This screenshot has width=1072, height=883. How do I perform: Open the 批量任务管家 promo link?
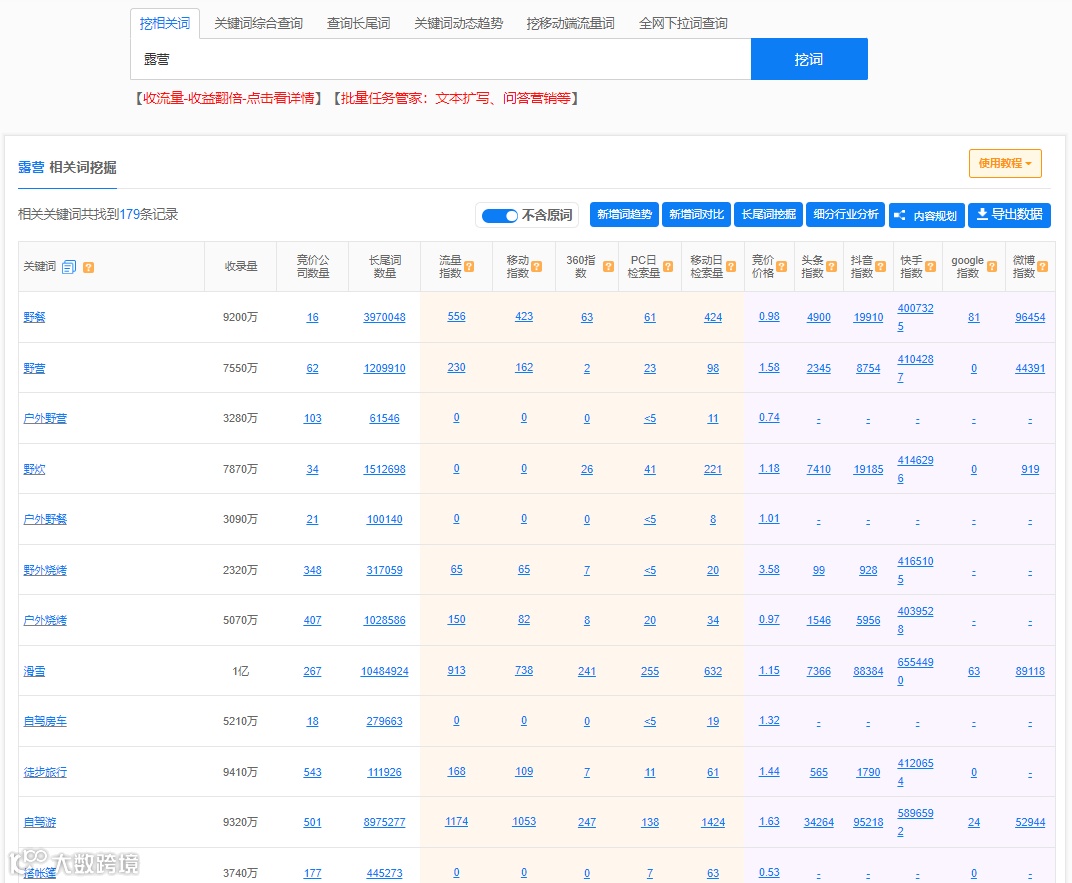tap(457, 98)
